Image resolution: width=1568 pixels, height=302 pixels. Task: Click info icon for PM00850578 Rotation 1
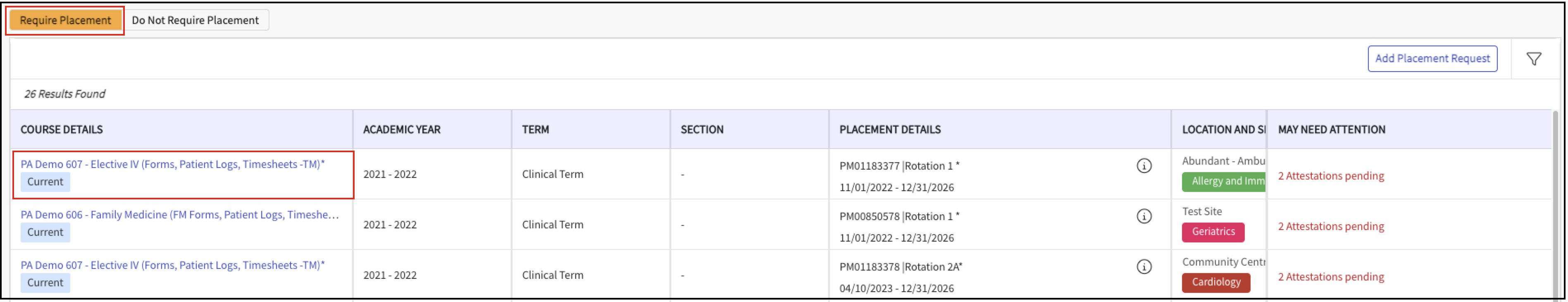coord(1144,216)
